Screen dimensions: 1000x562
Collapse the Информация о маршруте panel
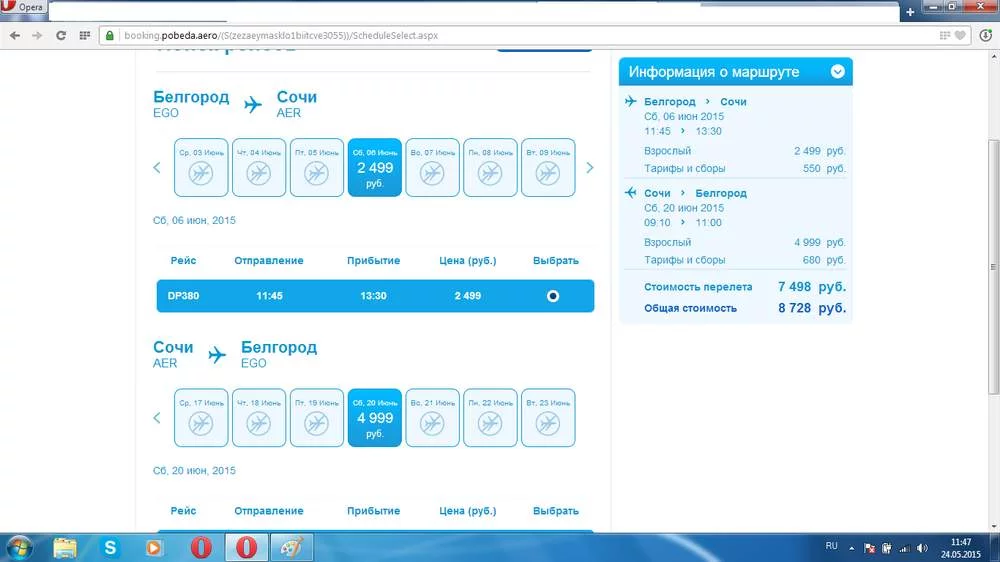pos(837,72)
